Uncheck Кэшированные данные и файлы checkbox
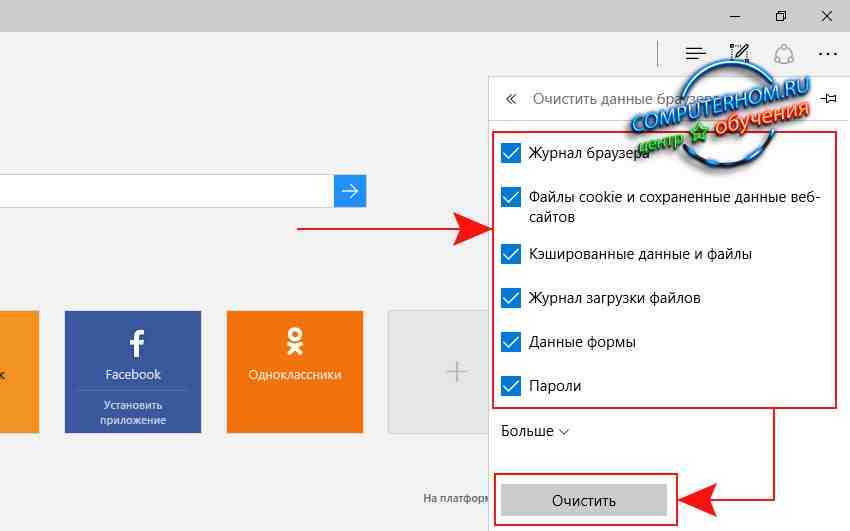The width and height of the screenshot is (850, 531). pyautogui.click(x=511, y=254)
